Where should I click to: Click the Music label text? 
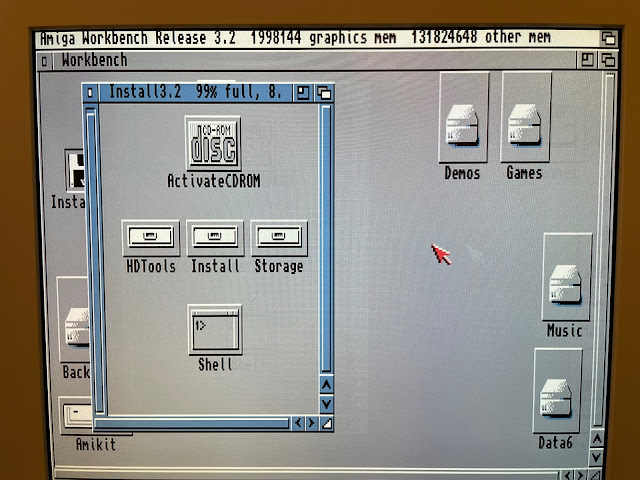[x=564, y=330]
